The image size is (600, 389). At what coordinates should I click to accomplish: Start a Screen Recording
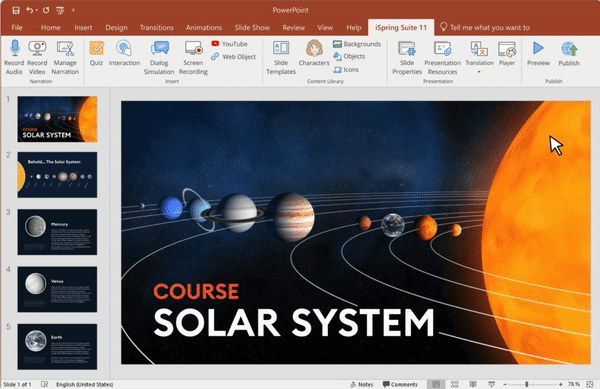point(193,57)
